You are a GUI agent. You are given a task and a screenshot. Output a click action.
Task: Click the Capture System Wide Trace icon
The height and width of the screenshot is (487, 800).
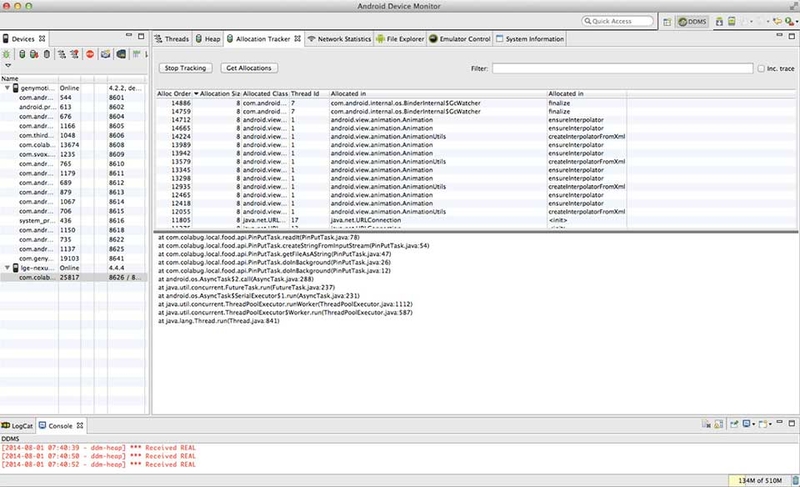point(136,54)
